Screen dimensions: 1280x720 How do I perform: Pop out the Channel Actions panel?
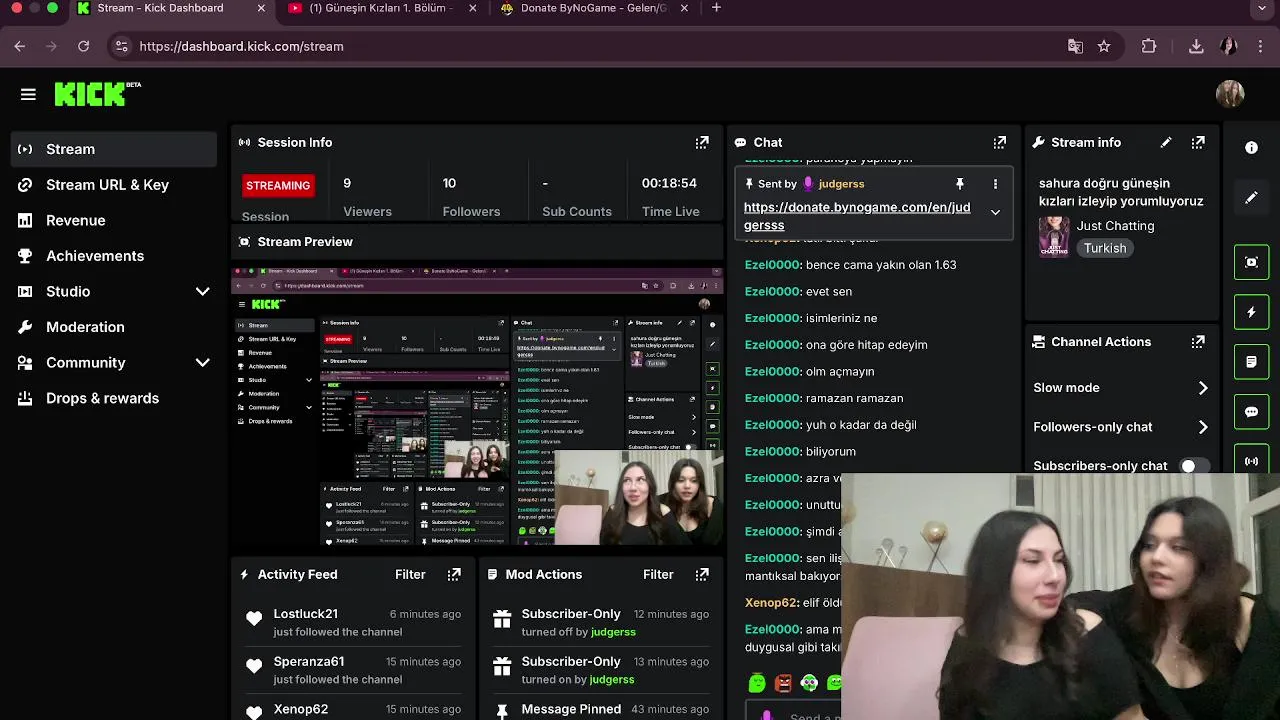pos(1198,342)
